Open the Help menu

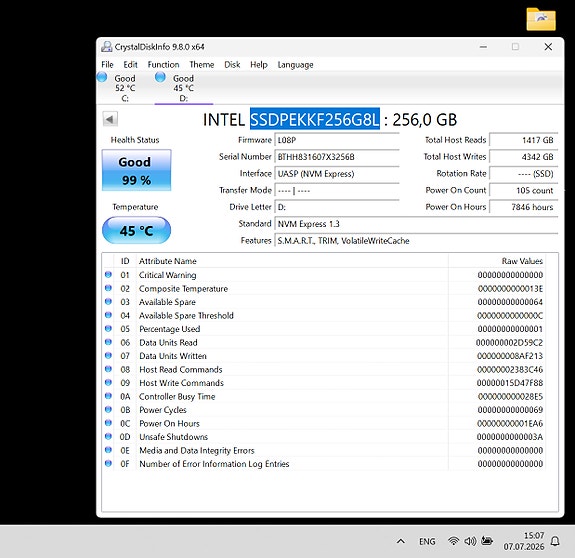[259, 65]
